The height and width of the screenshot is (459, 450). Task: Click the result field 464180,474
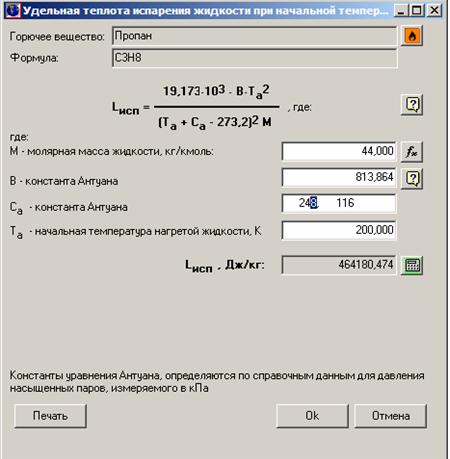click(339, 265)
